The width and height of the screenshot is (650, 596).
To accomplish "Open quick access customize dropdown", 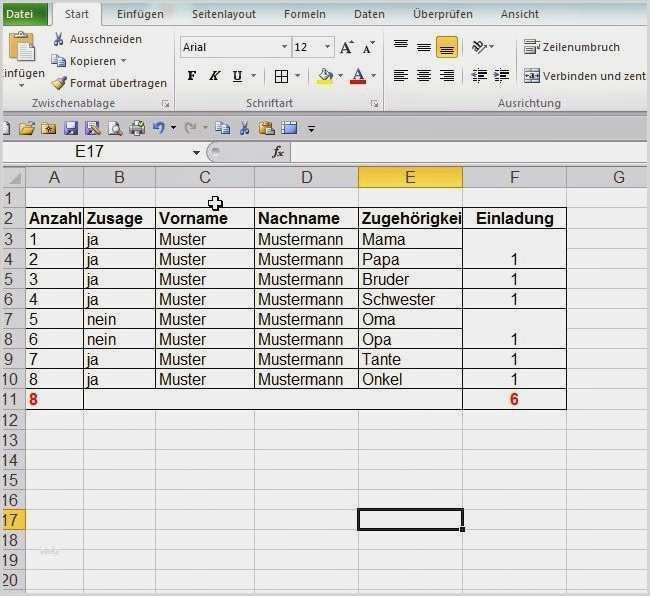I will tap(311, 129).
